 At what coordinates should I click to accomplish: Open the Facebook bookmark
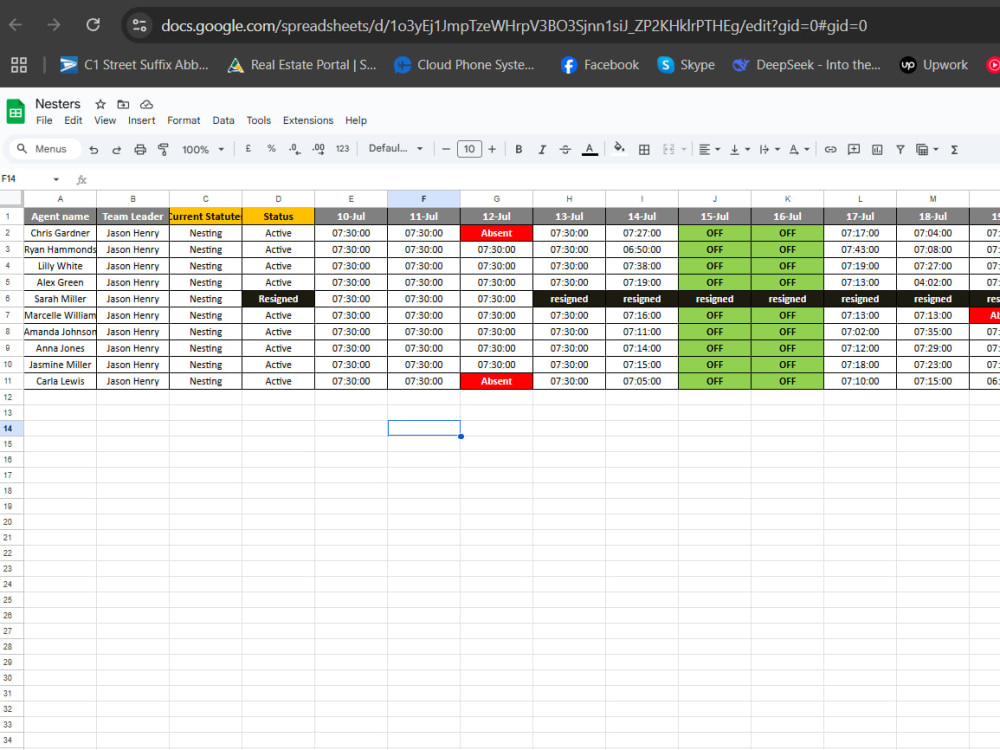[599, 64]
